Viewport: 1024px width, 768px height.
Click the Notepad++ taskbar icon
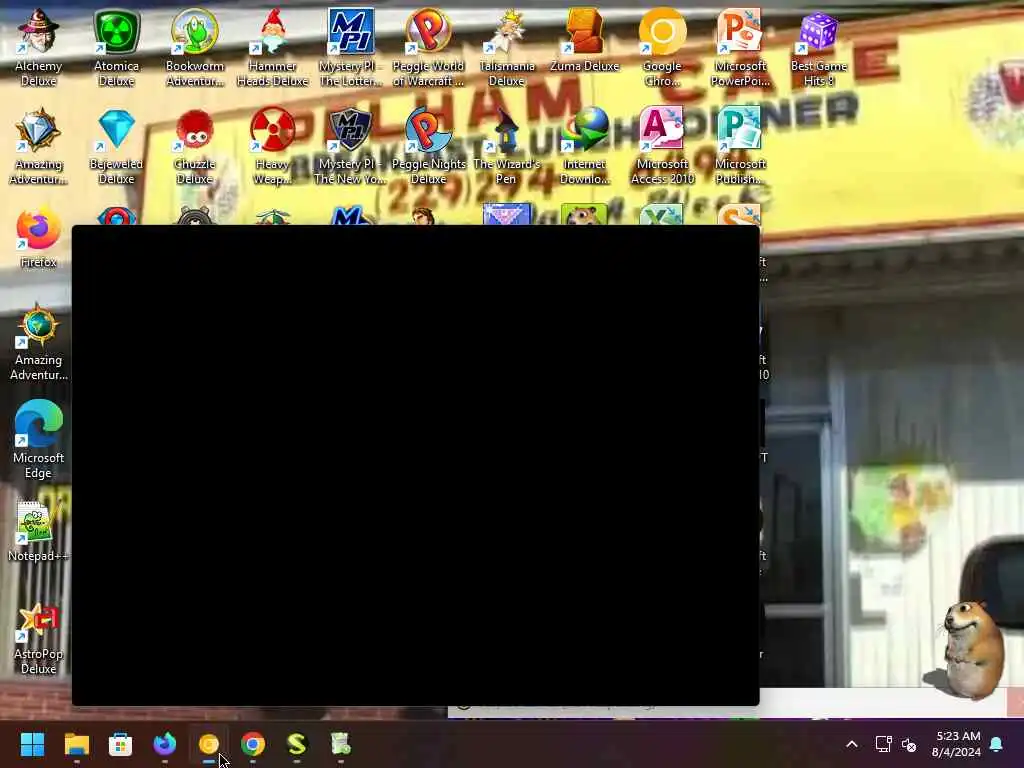340,744
